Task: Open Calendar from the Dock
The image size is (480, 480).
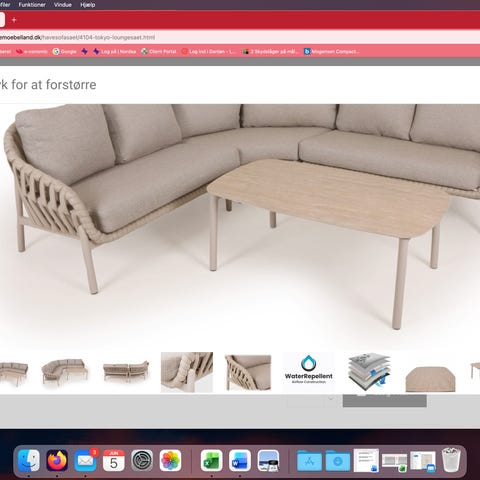Action: click(x=114, y=460)
